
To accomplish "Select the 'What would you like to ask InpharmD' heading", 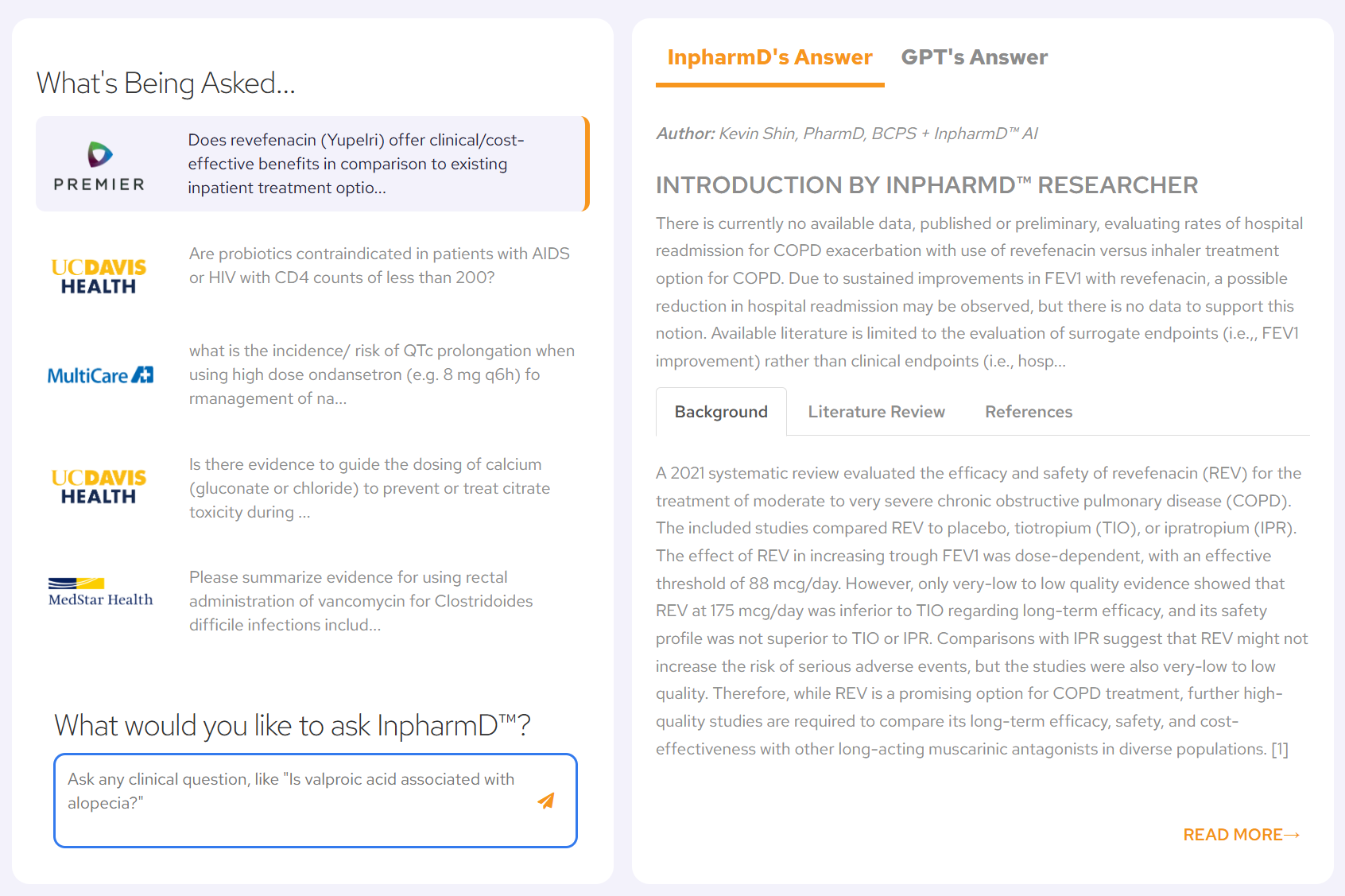I will pos(292,725).
